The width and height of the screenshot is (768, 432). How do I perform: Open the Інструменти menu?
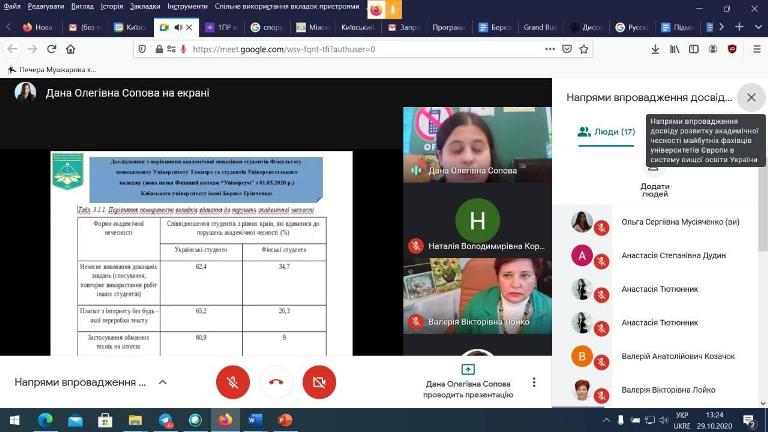[x=188, y=6]
